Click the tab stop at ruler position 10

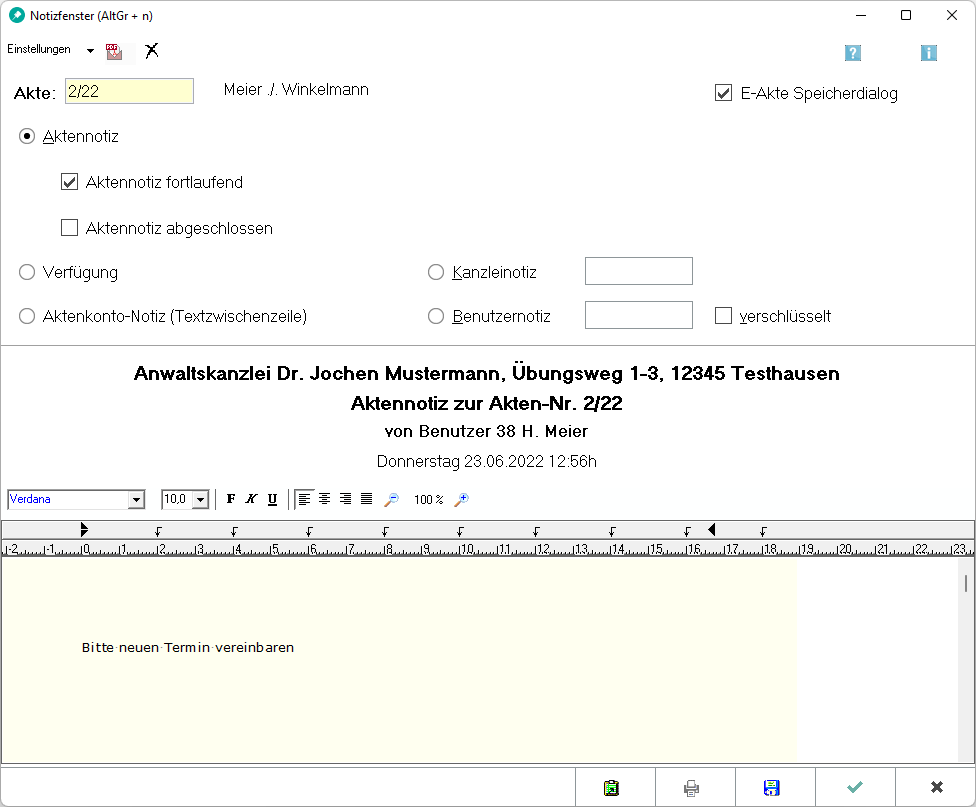pyautogui.click(x=460, y=531)
